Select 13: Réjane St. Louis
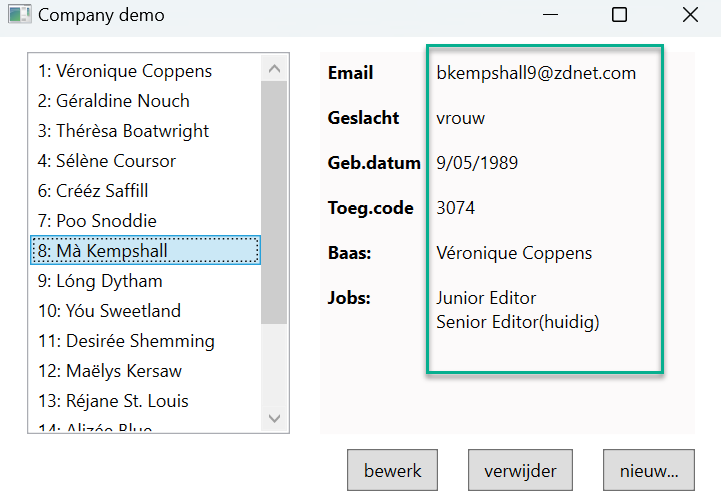This screenshot has height=500, width=721. 113,401
